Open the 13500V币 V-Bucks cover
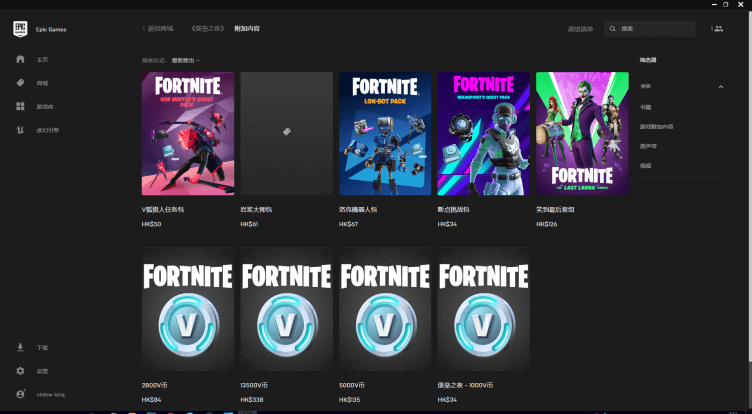Viewport: 752px width, 414px height. (x=287, y=309)
